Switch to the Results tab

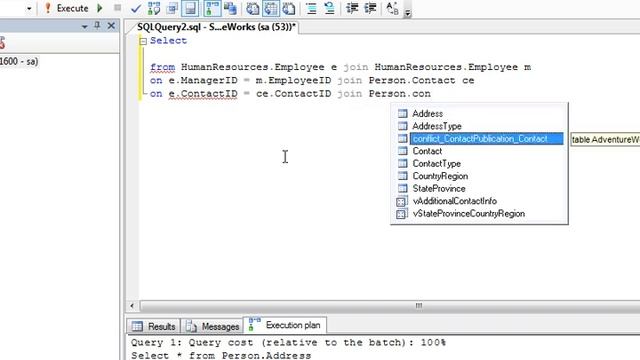click(x=153, y=326)
